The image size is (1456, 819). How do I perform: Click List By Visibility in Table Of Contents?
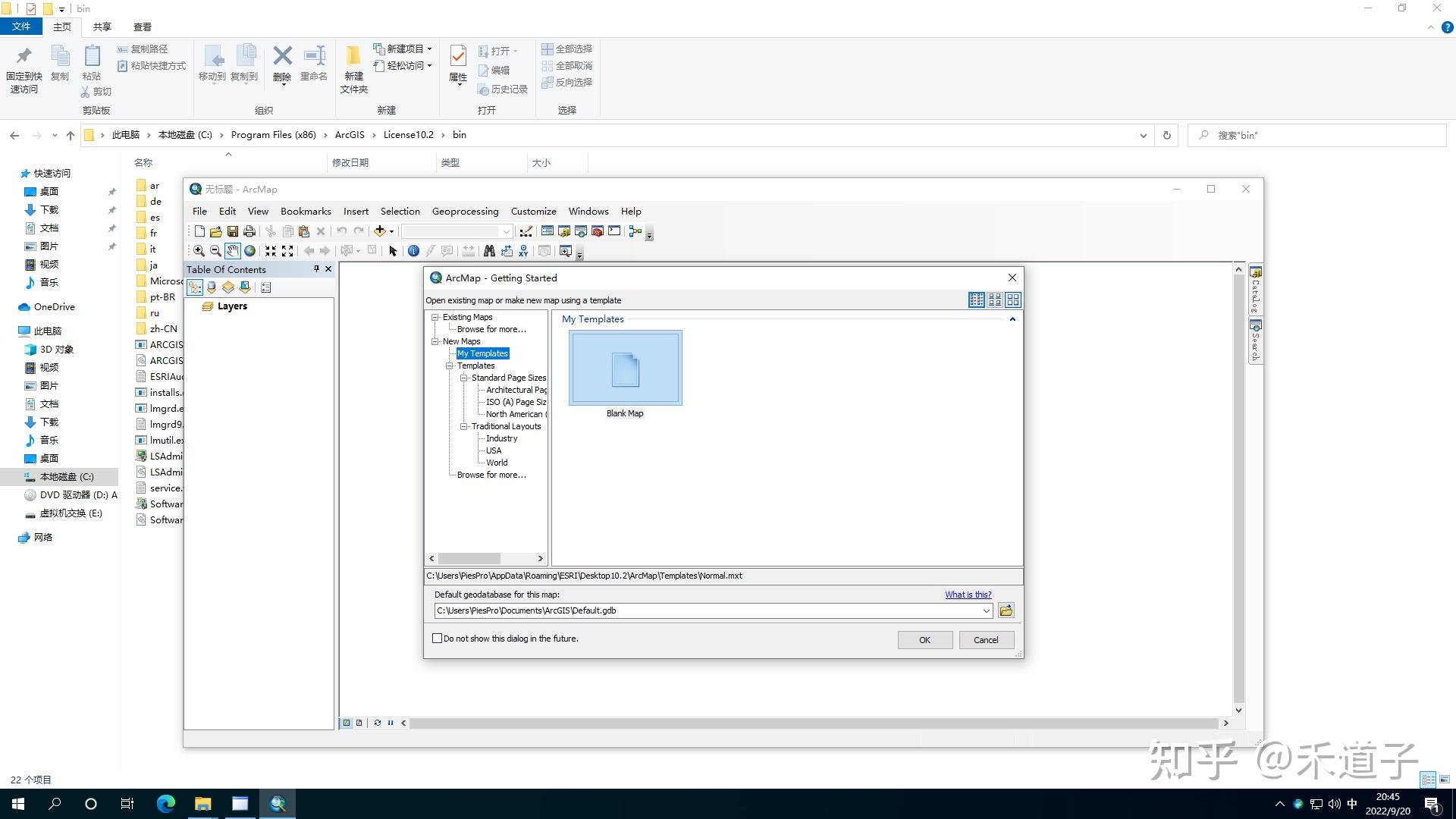click(x=228, y=287)
